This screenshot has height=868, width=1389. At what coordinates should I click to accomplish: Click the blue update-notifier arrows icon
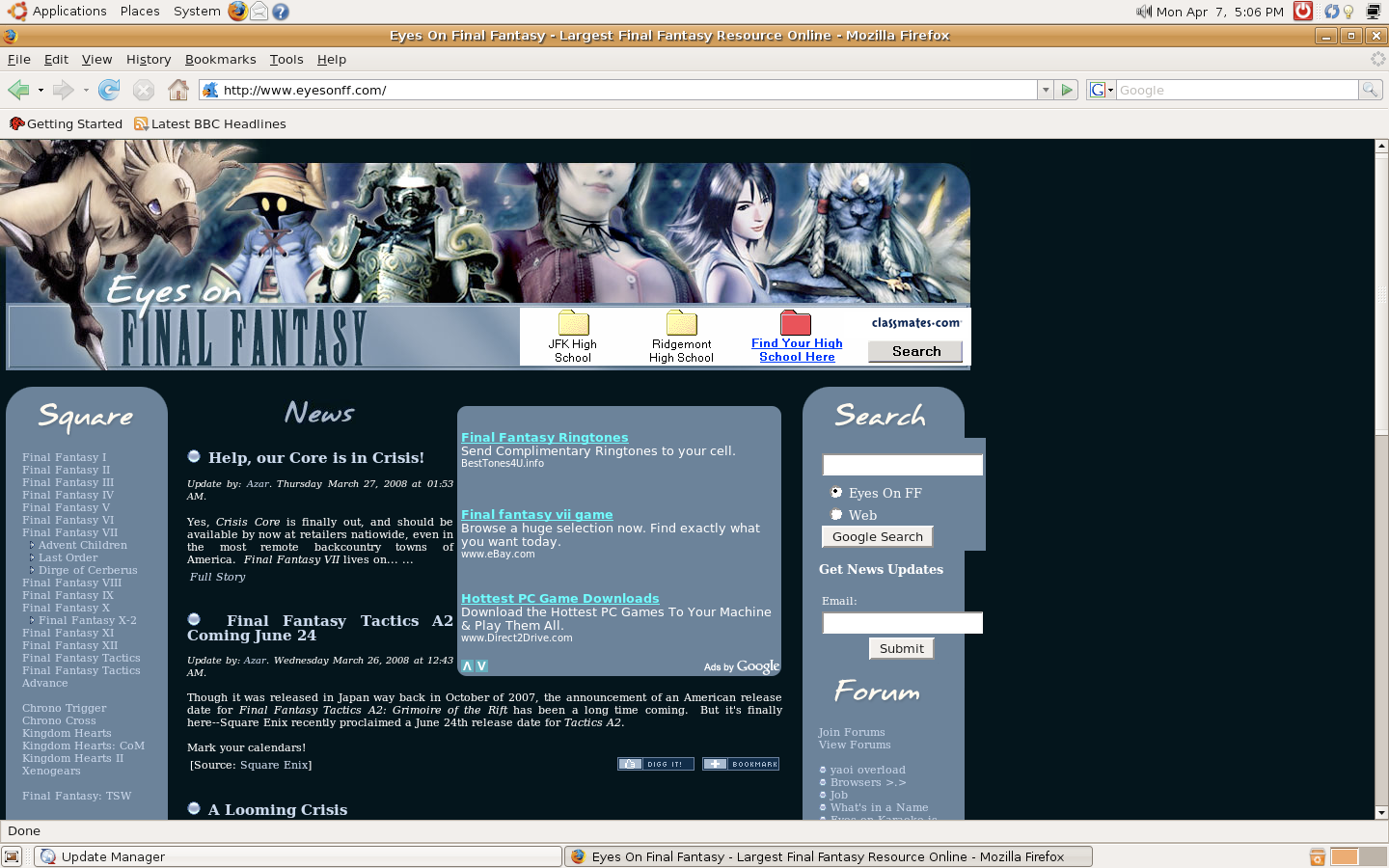(x=1331, y=12)
